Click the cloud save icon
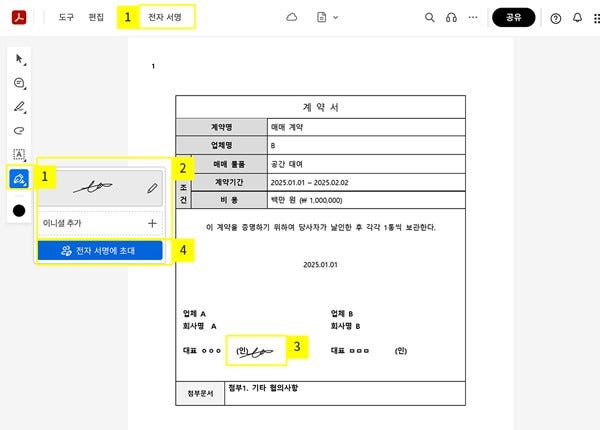Screen dimensions: 600x430 pyautogui.click(x=292, y=17)
